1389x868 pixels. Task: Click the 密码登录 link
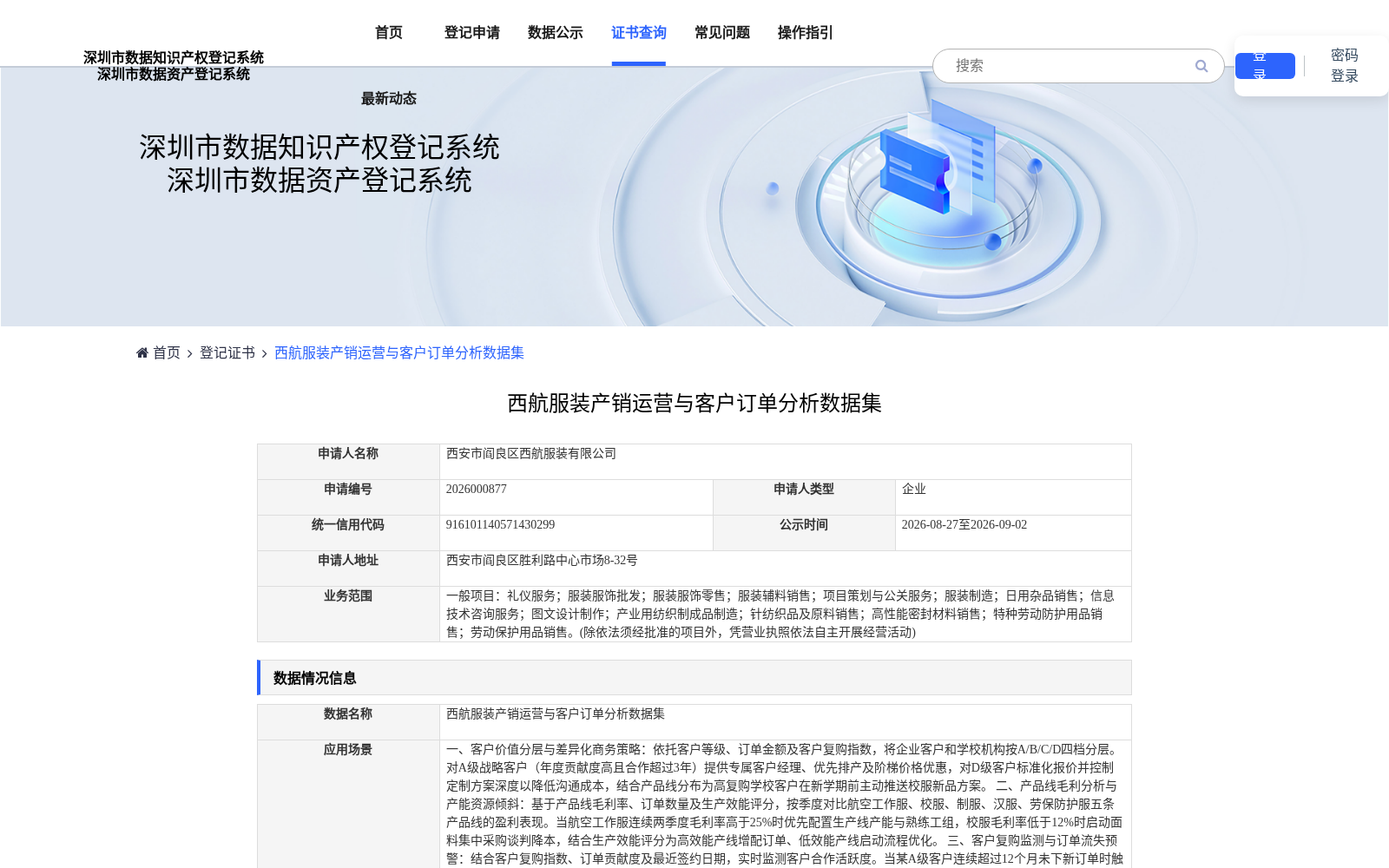1345,66
